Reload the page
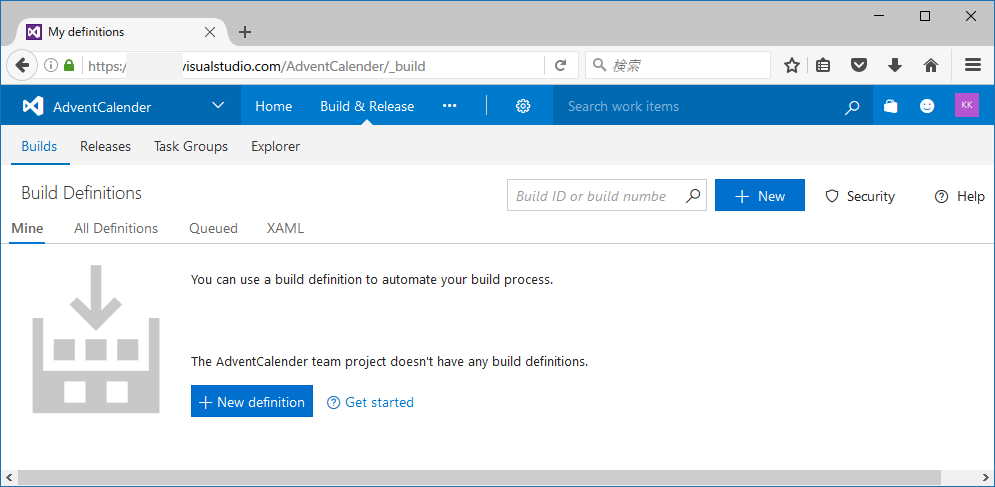Screen dimensions: 995x487 point(560,65)
